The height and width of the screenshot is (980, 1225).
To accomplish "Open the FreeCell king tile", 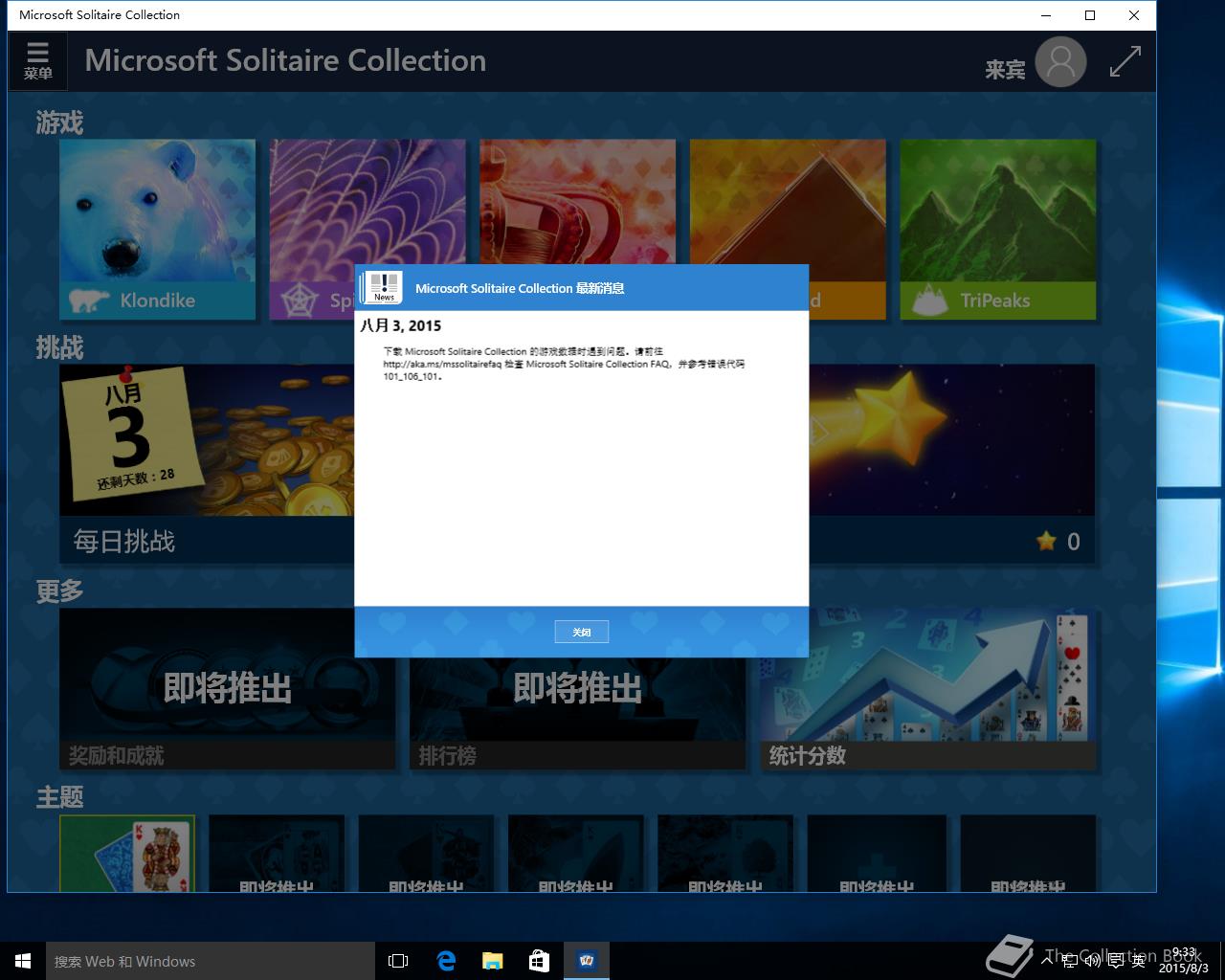I will pyautogui.click(x=577, y=202).
